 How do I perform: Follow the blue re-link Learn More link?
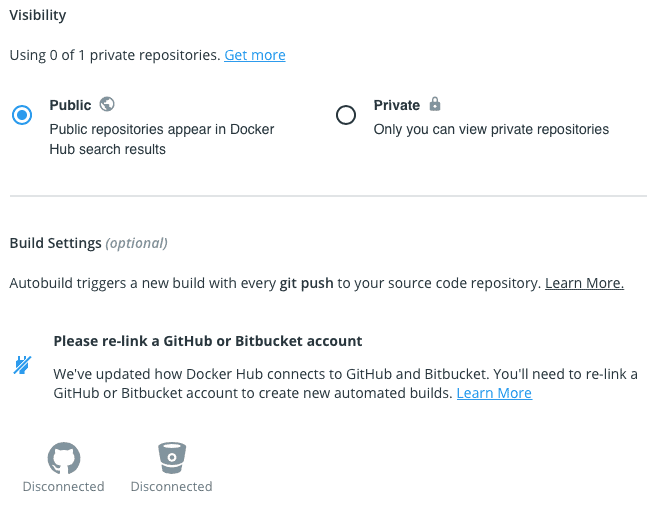(x=494, y=393)
